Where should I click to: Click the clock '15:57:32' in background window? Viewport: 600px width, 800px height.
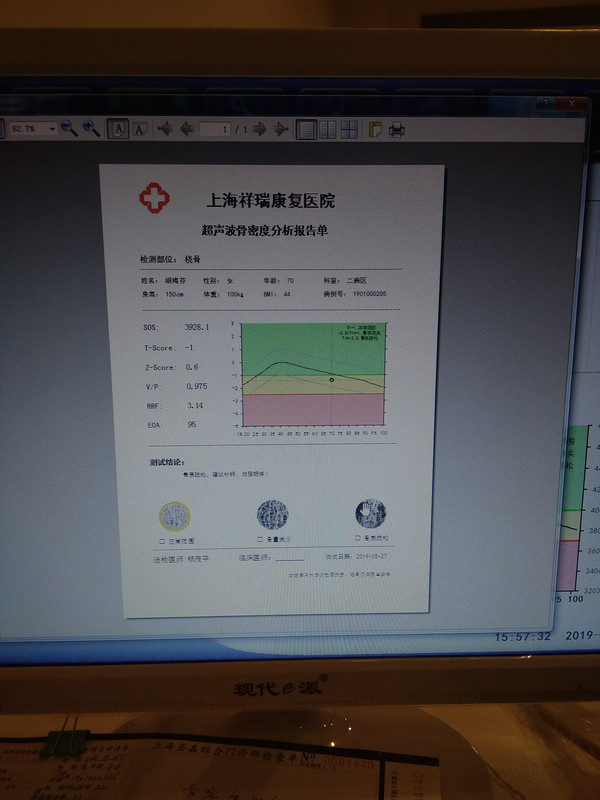tap(523, 637)
